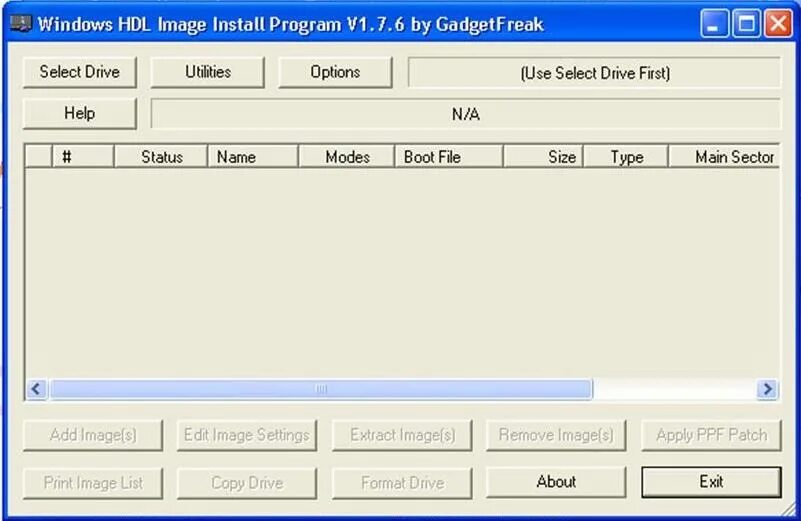The width and height of the screenshot is (801, 521).
Task: Sort by the Size column header
Action: pos(543,156)
